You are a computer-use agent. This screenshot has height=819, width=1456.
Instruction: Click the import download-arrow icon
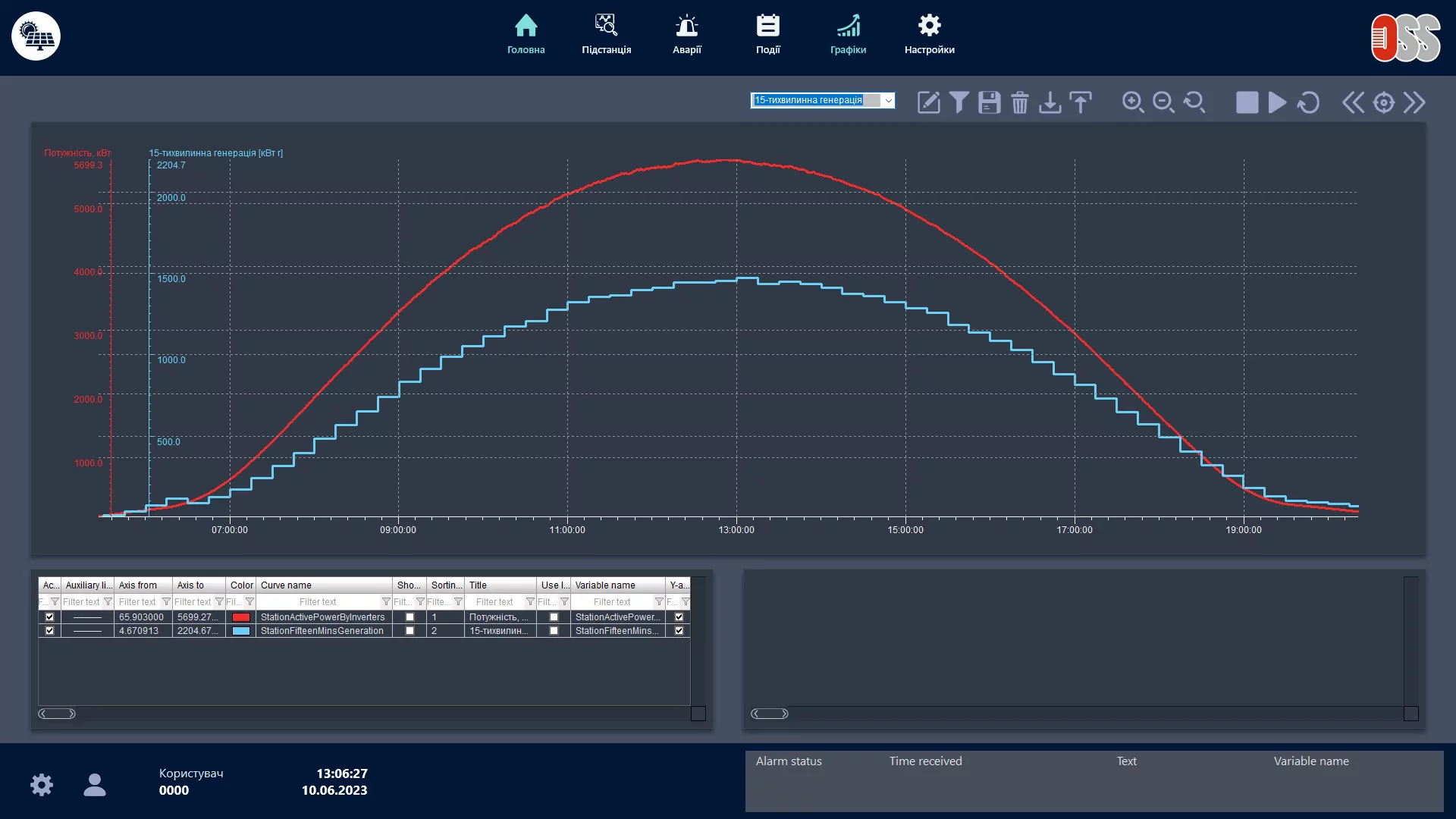pyautogui.click(x=1050, y=102)
